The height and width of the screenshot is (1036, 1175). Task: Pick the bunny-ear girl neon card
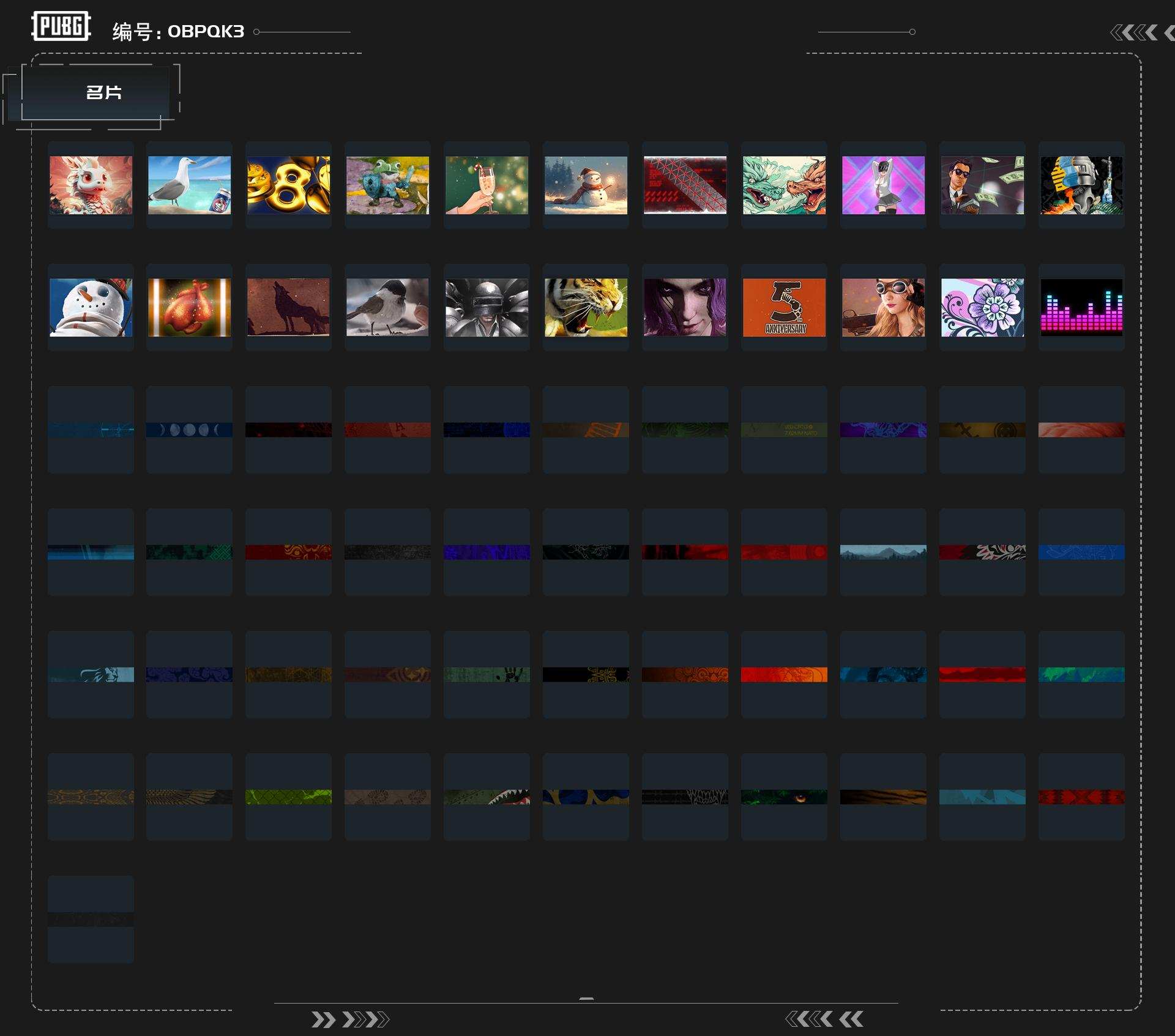884,185
